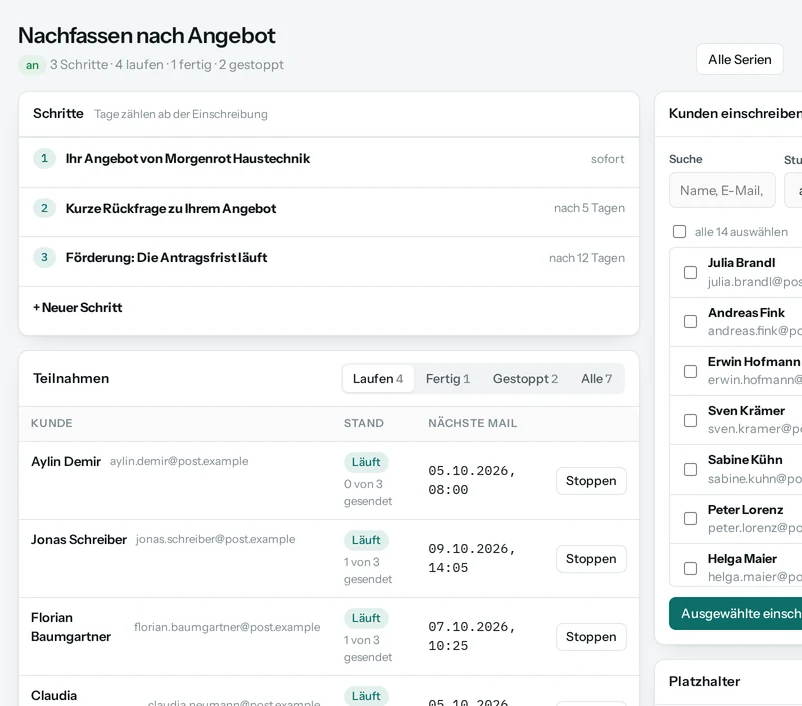Click next mail date 07.10.2026, 10:25
The height and width of the screenshot is (706, 802).
[x=472, y=636]
